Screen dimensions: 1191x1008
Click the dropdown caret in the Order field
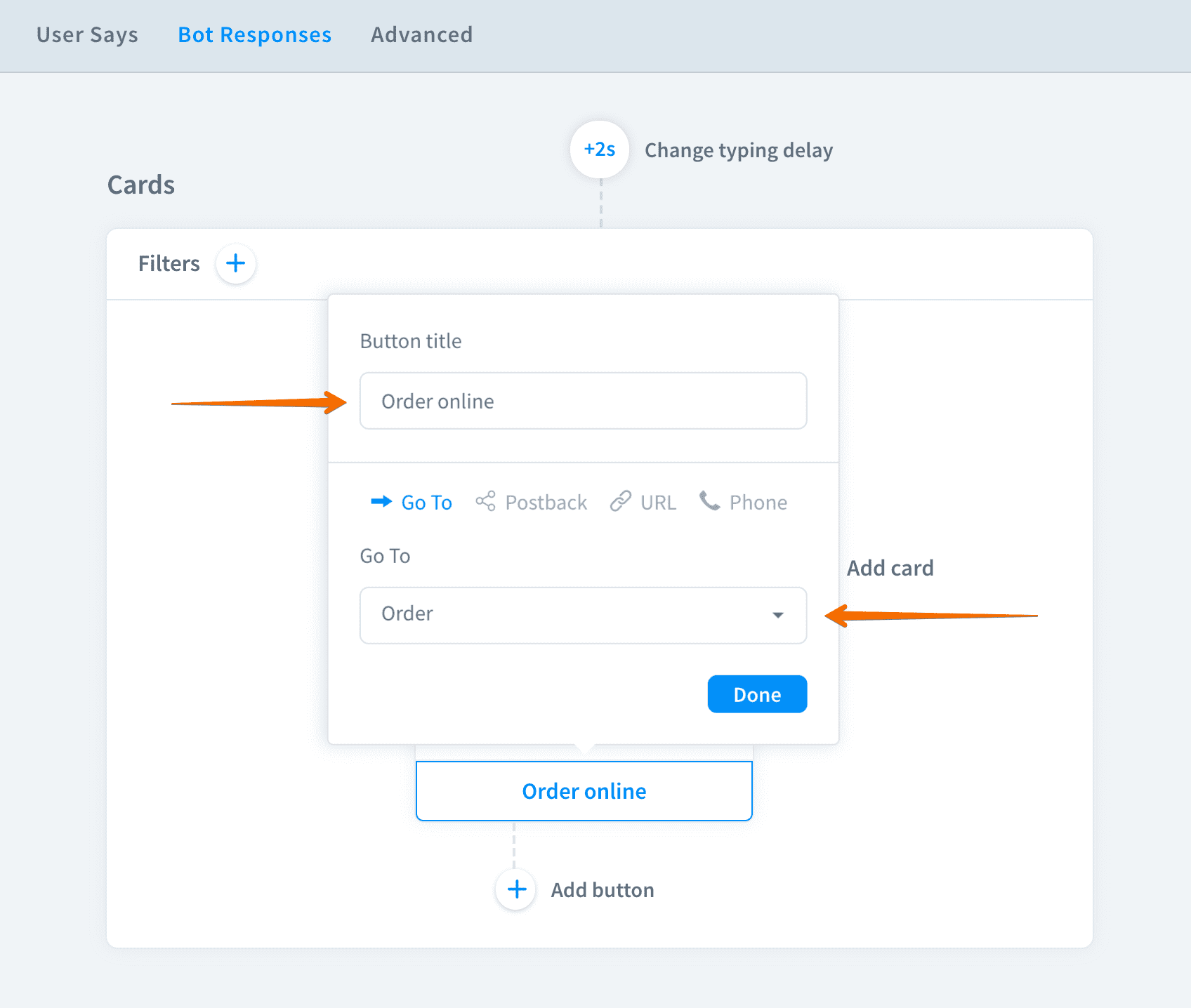tap(777, 615)
